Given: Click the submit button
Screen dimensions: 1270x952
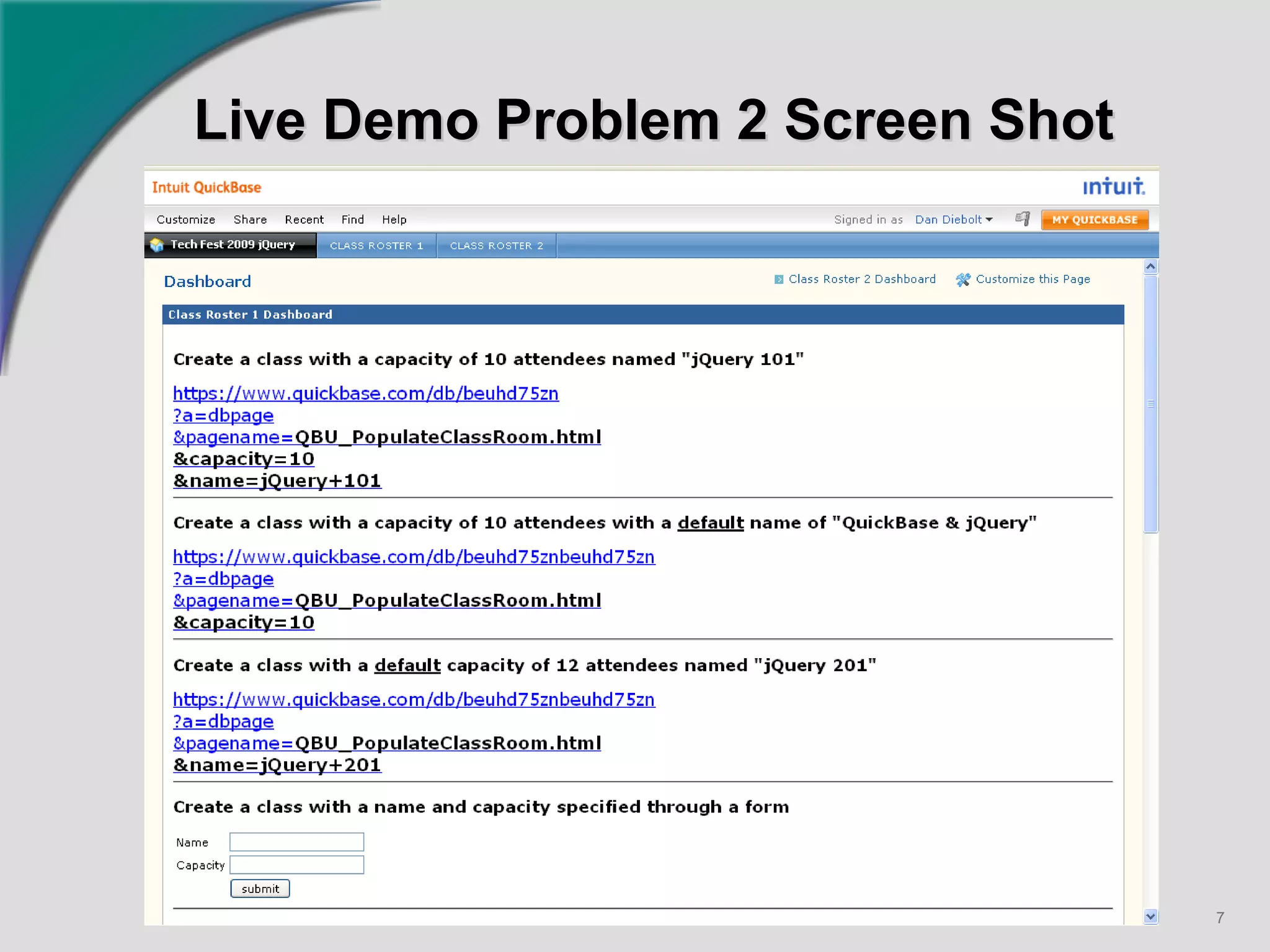Looking at the screenshot, I should 260,889.
